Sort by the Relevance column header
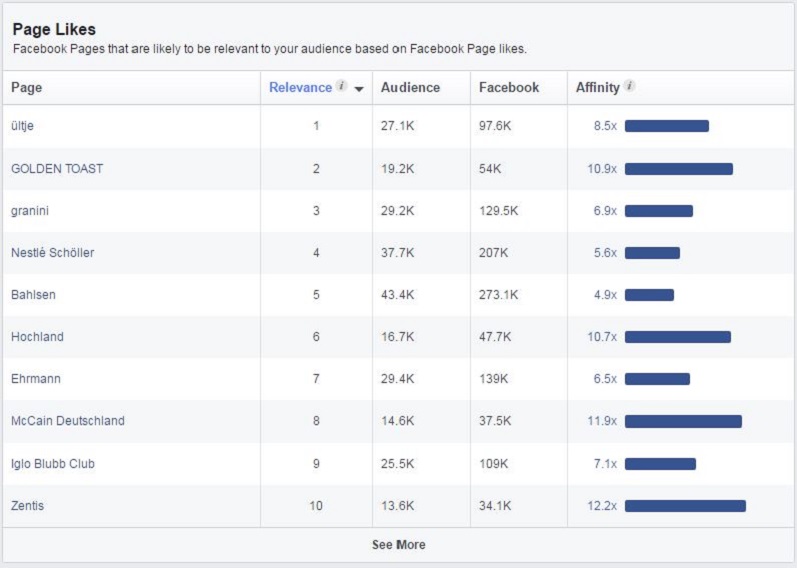Image resolution: width=797 pixels, height=568 pixels. click(x=300, y=87)
